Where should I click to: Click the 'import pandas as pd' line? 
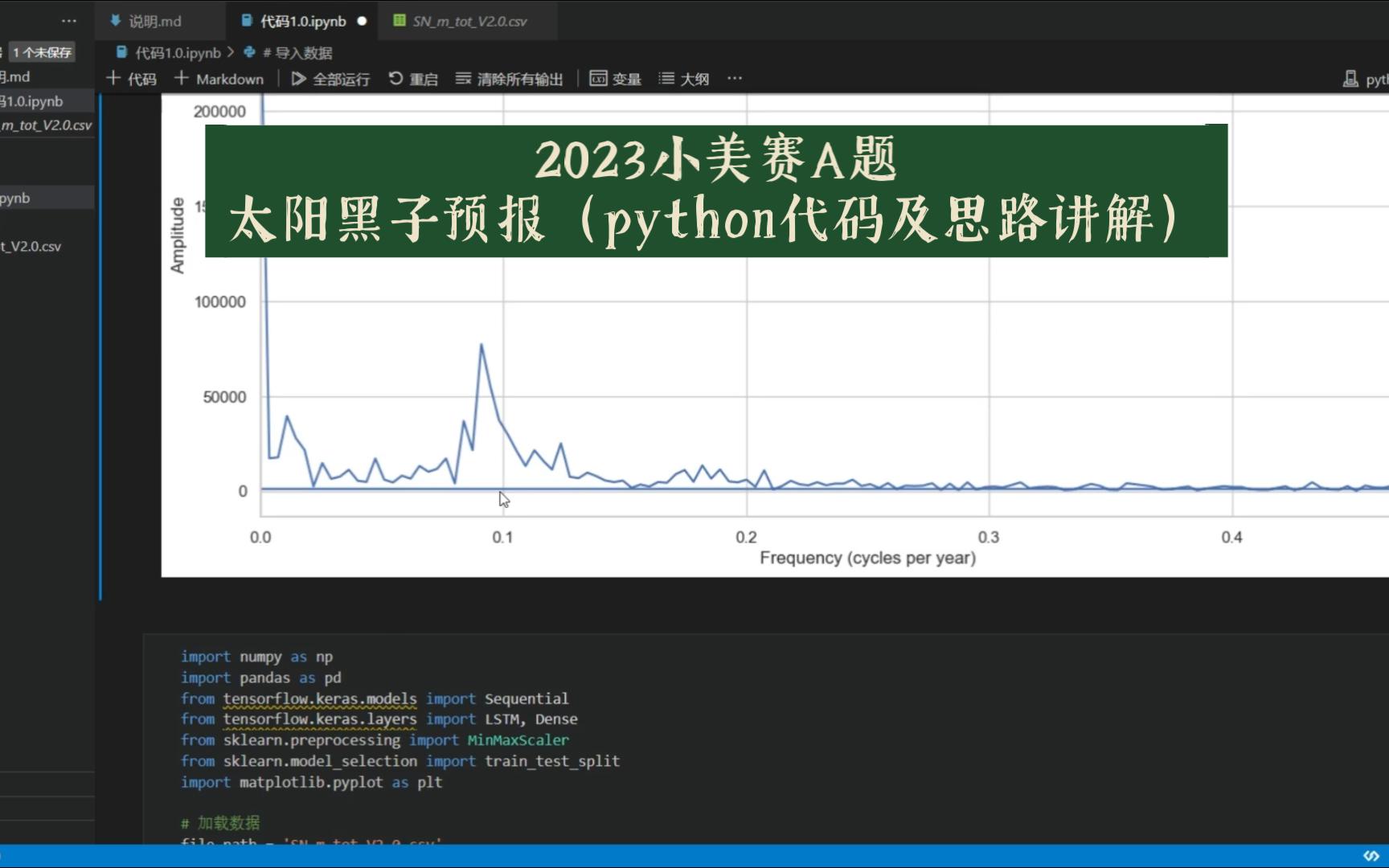tap(260, 678)
